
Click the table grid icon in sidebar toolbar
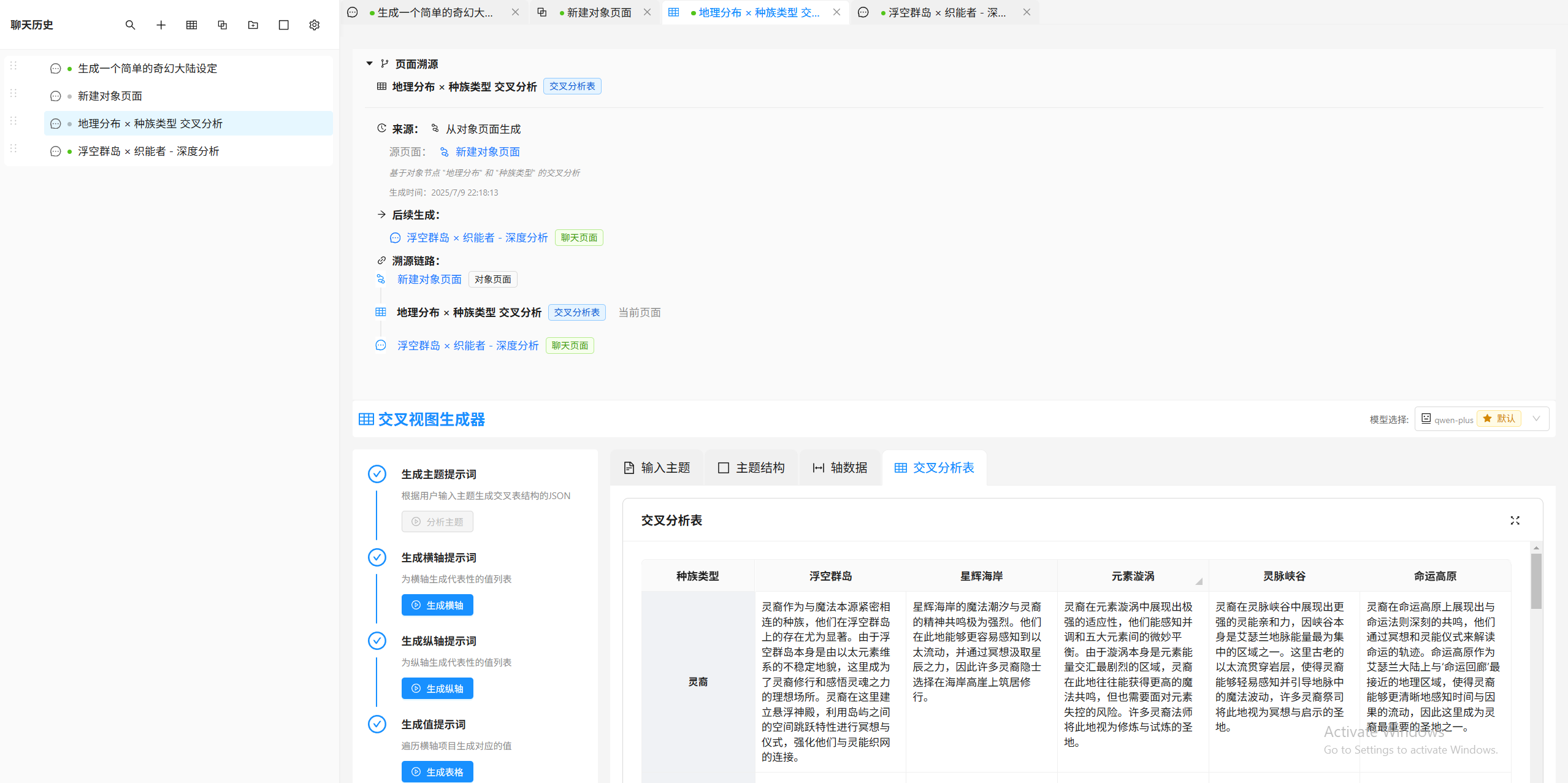pos(191,25)
